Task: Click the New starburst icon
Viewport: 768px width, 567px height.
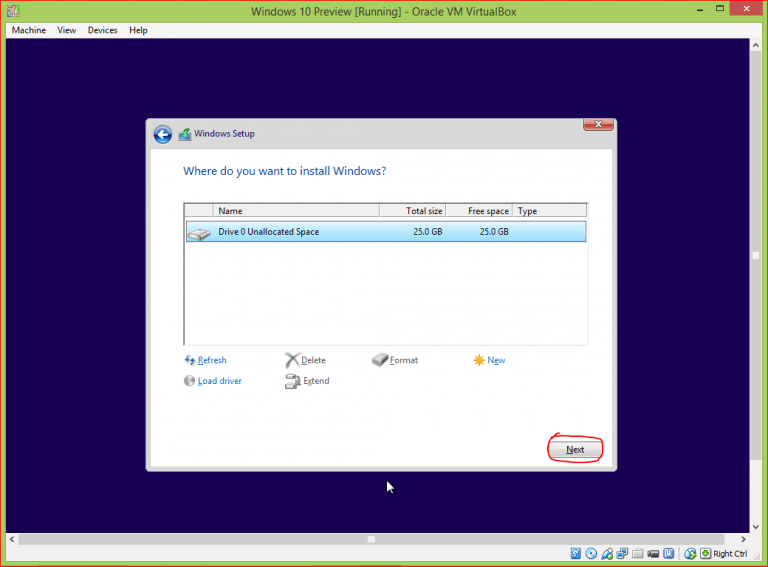Action: pos(479,360)
